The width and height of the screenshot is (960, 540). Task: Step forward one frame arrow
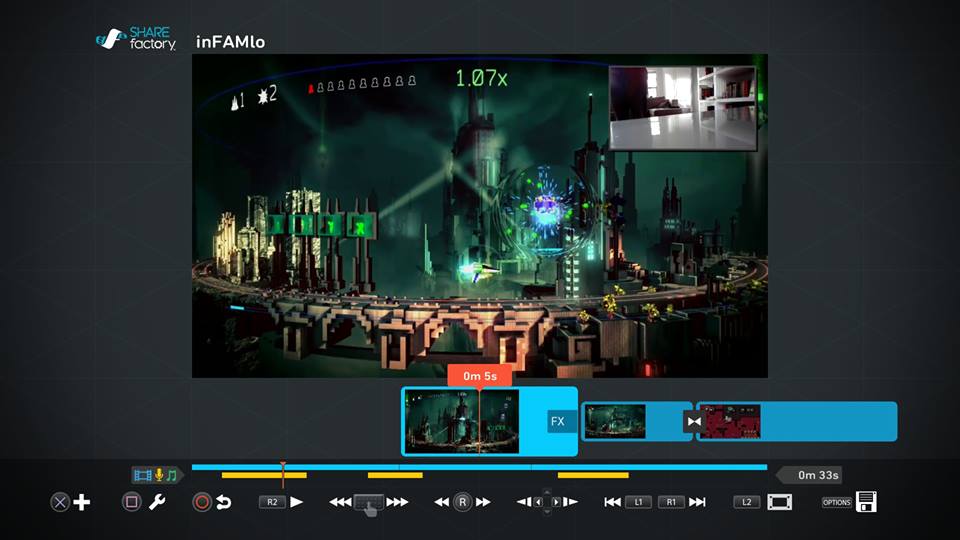(571, 502)
